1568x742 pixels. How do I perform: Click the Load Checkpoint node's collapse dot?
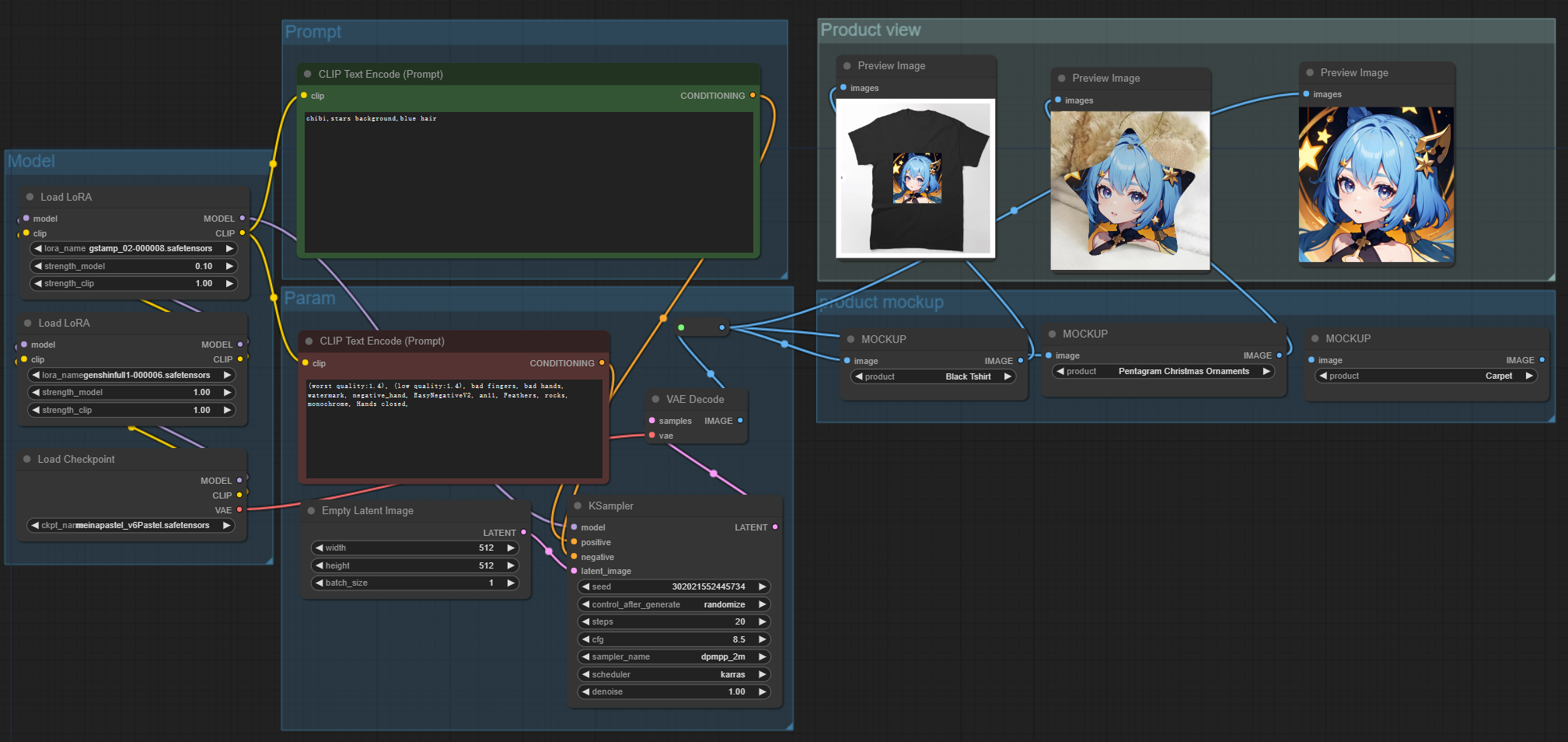point(27,460)
